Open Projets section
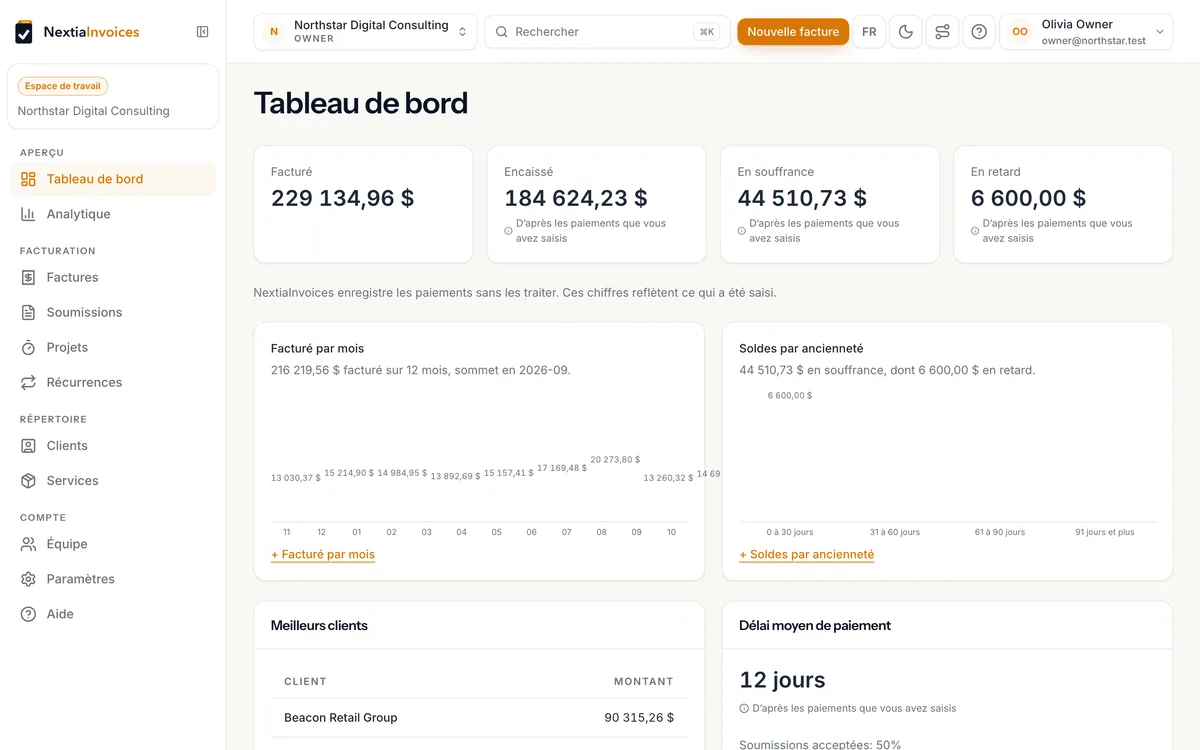The image size is (1200, 750). (113, 347)
